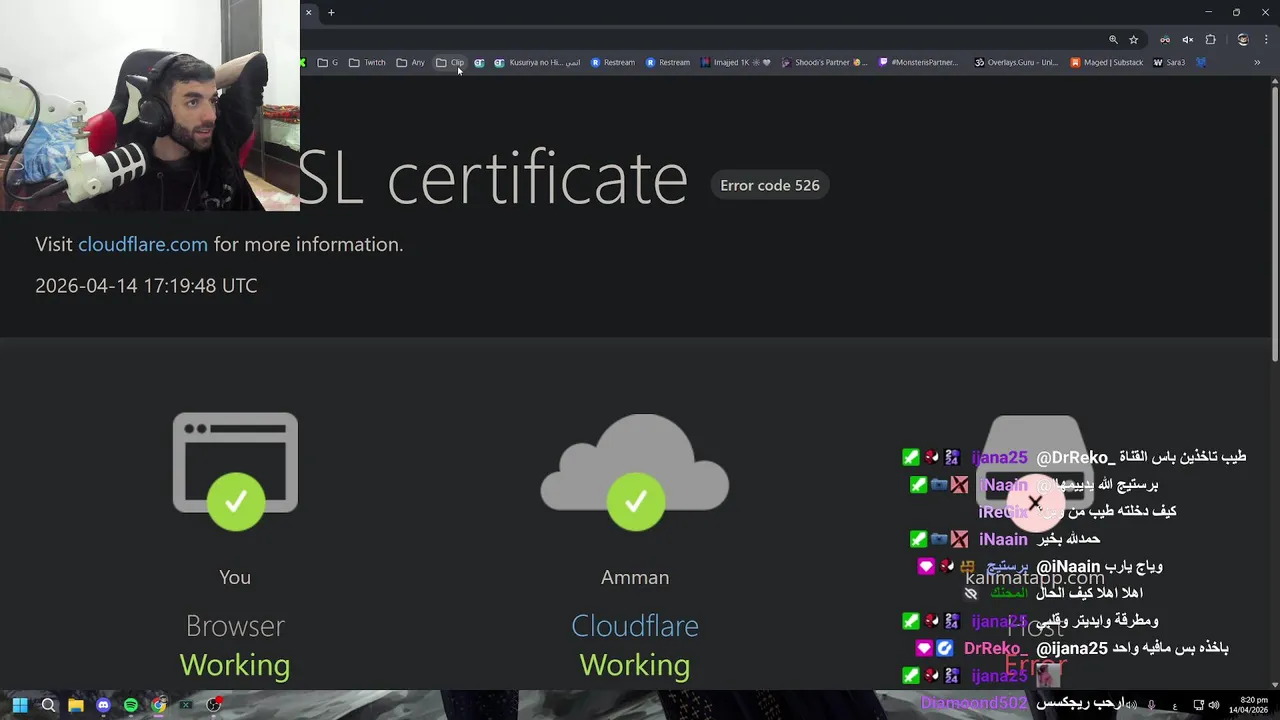Toggle the tab mute speaker icon
The width and height of the screenshot is (1280, 720).
pyautogui.click(x=1188, y=40)
